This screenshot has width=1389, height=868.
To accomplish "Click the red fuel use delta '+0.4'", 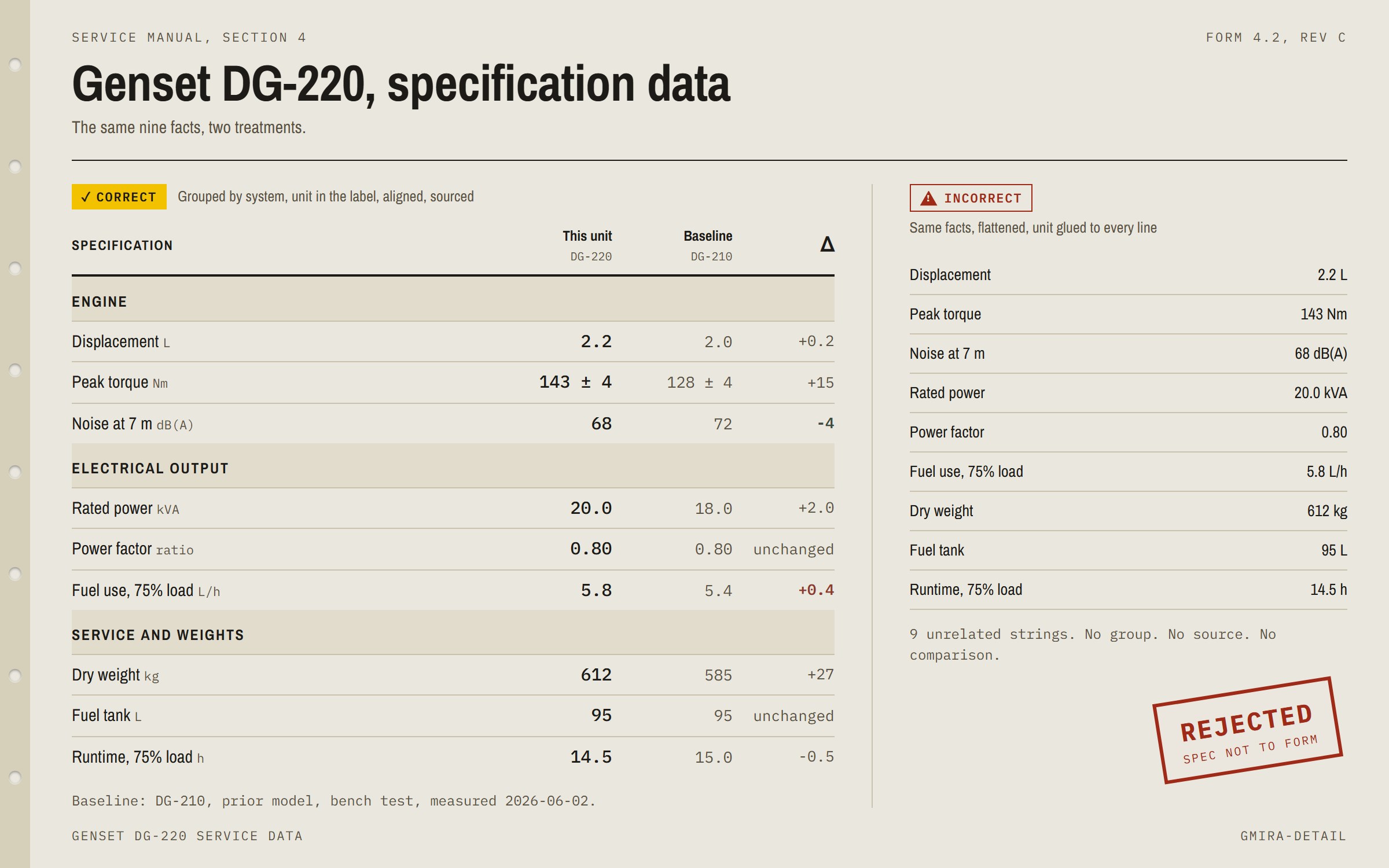I will click(x=816, y=590).
